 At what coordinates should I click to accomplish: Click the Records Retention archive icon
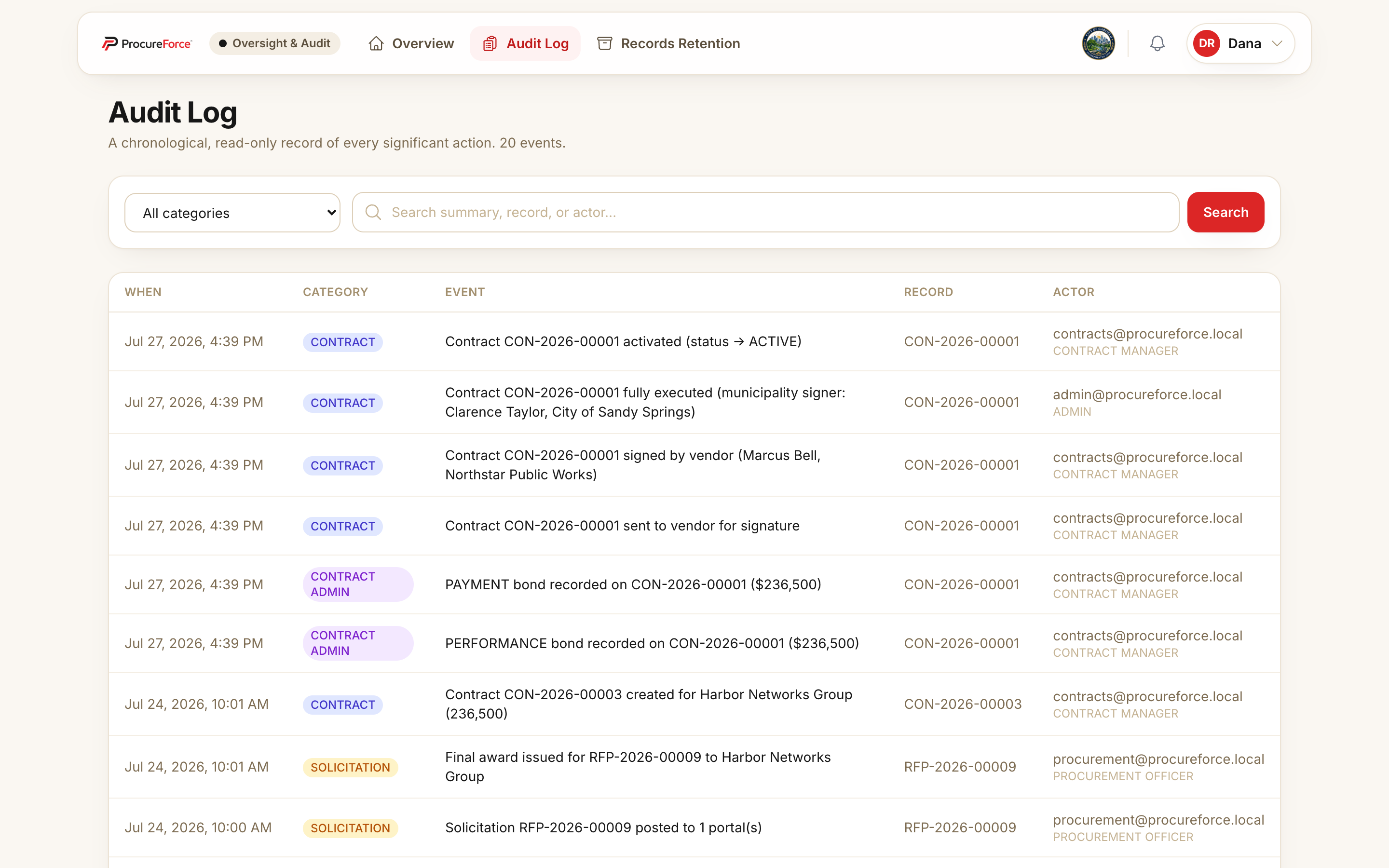coord(604,43)
